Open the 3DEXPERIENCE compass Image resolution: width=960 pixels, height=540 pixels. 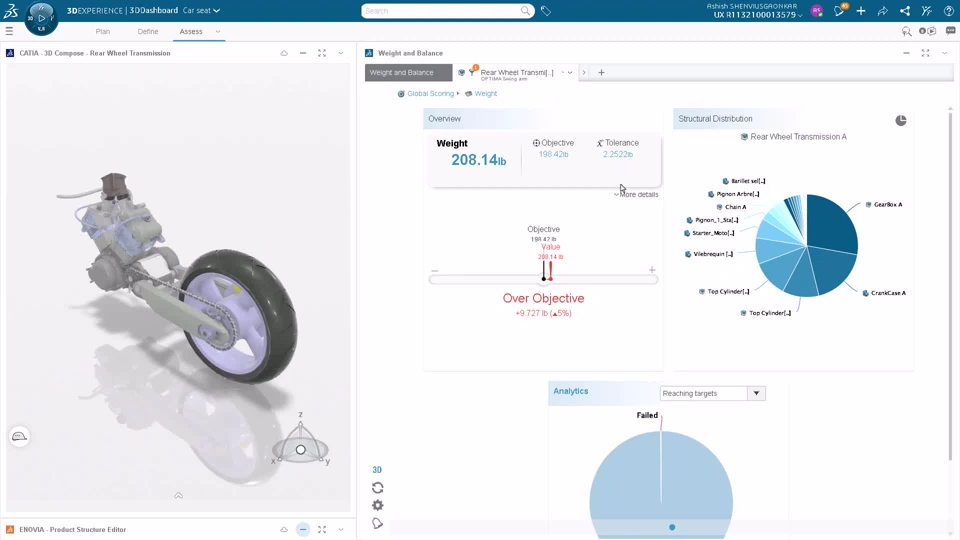(x=41, y=18)
